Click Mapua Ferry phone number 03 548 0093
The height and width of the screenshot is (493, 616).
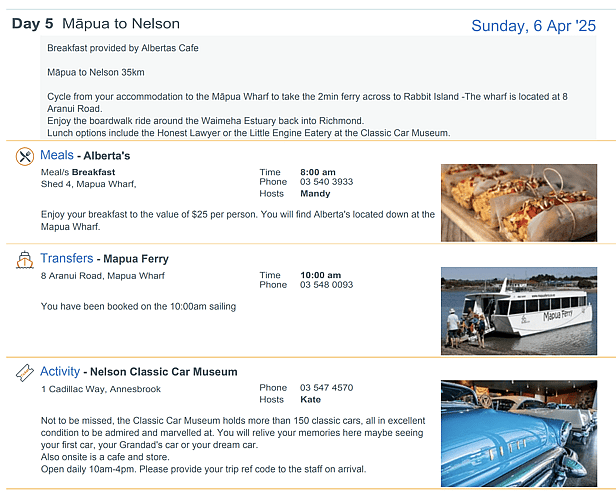[x=326, y=285]
